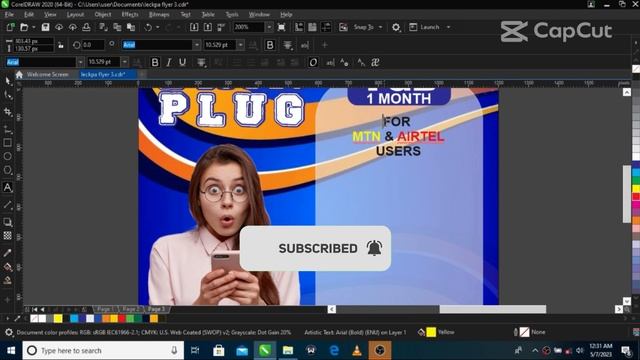Select the Transparency checkerboard tool
This screenshot has width=640, height=360.
(x=7, y=236)
